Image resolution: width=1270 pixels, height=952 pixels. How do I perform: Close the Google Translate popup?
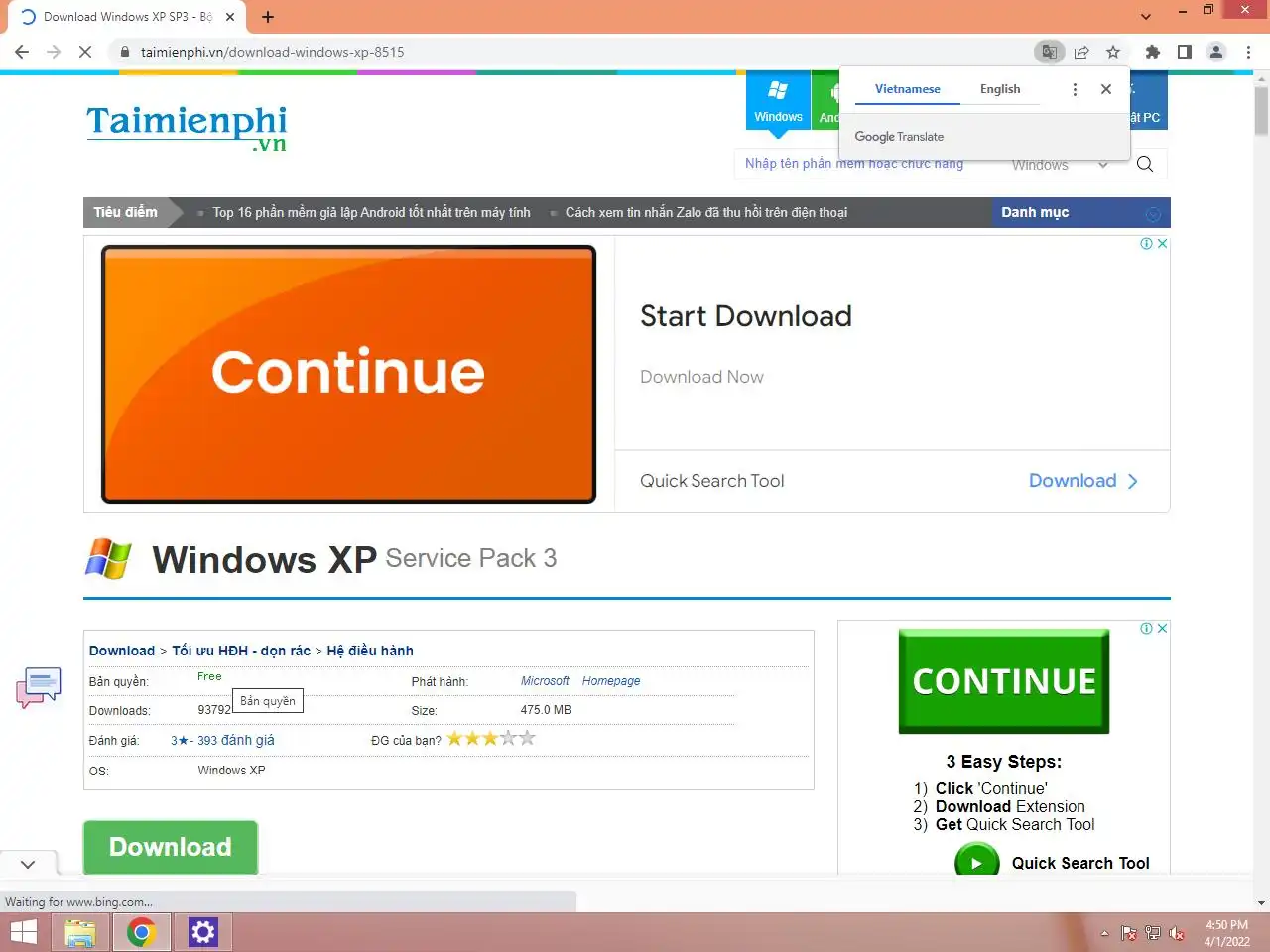click(1106, 89)
